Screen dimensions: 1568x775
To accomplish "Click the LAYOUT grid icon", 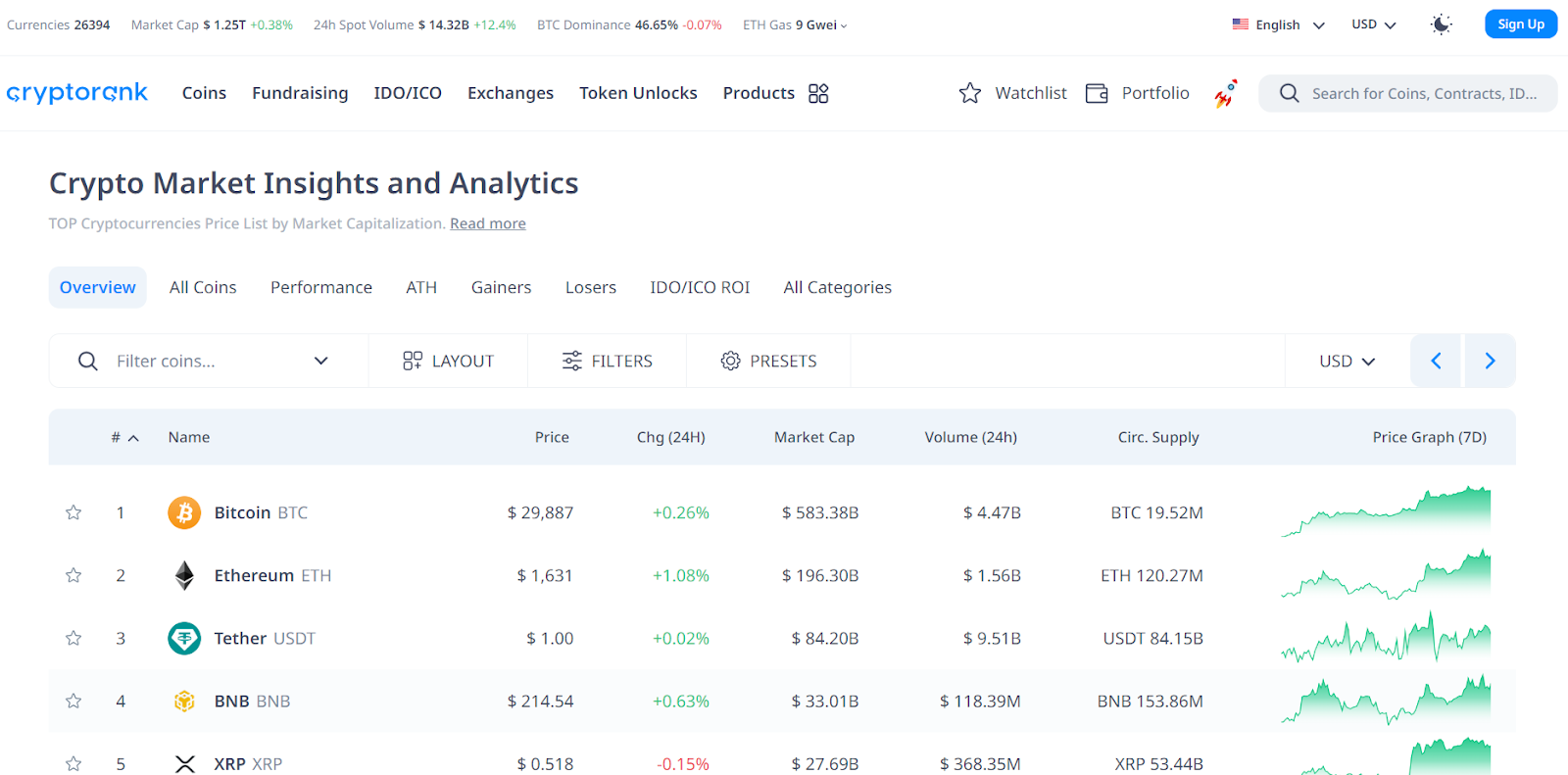I will coord(413,361).
